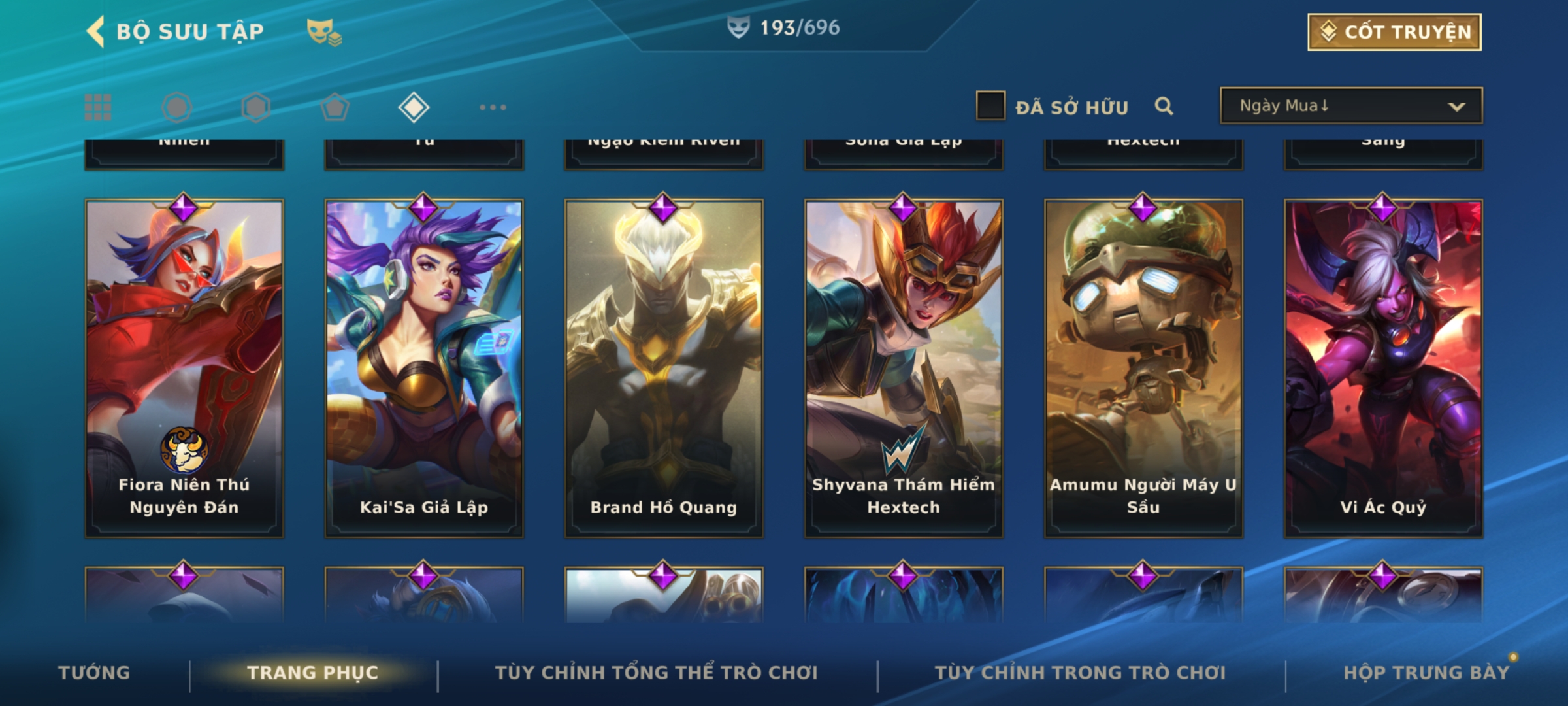Select the pentagon rarity filter icon
The image size is (1568, 706).
point(335,107)
